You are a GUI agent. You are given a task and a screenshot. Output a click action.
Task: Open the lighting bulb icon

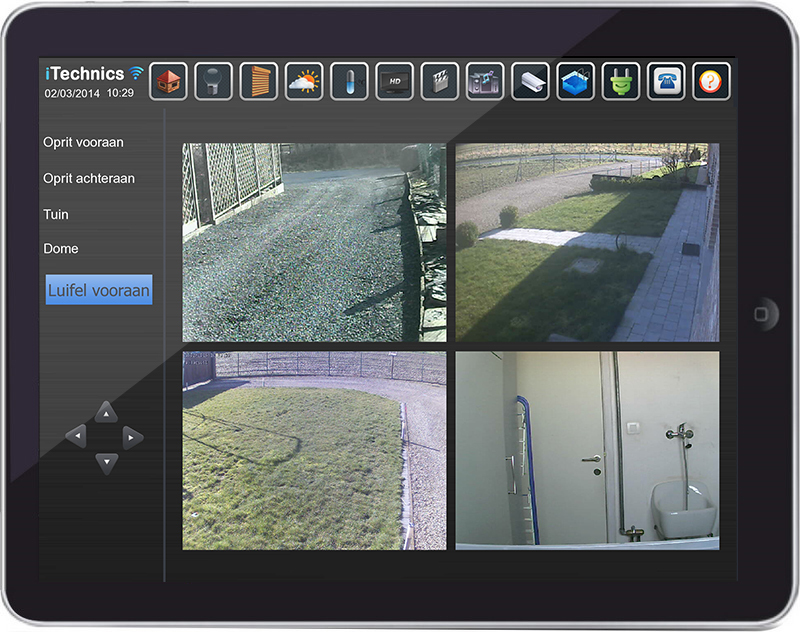[x=214, y=81]
